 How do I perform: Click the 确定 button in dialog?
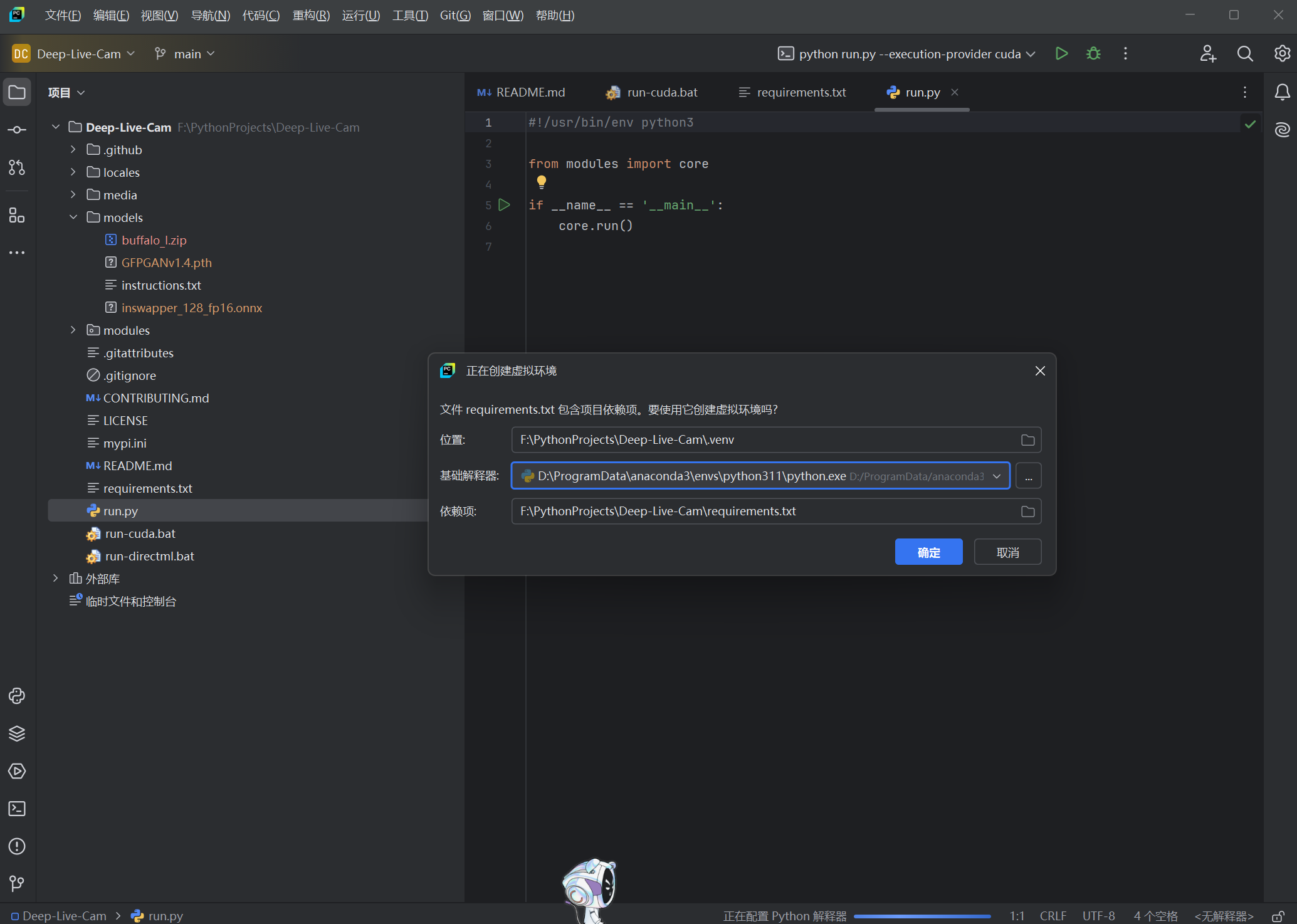coord(928,552)
